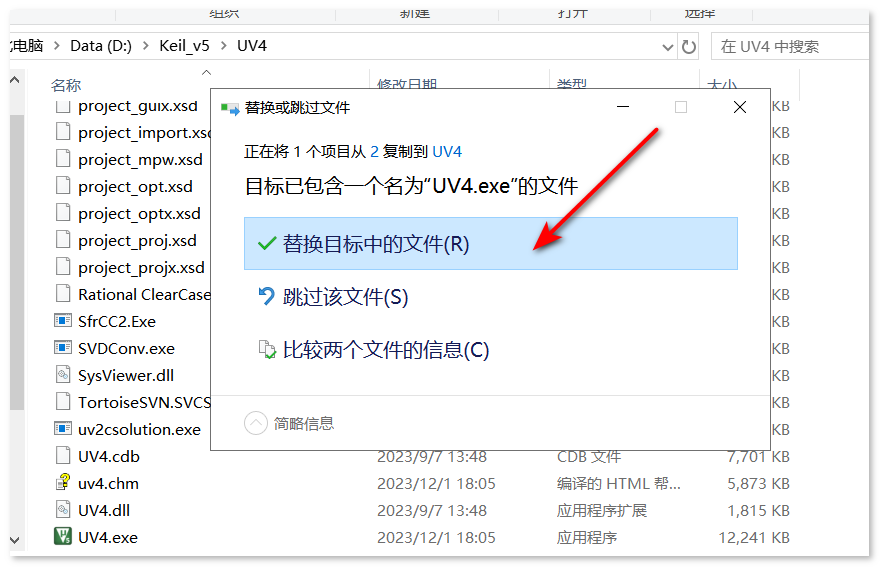Click the uv2csolution.exe file name
This screenshot has width=880, height=567.
(139, 429)
